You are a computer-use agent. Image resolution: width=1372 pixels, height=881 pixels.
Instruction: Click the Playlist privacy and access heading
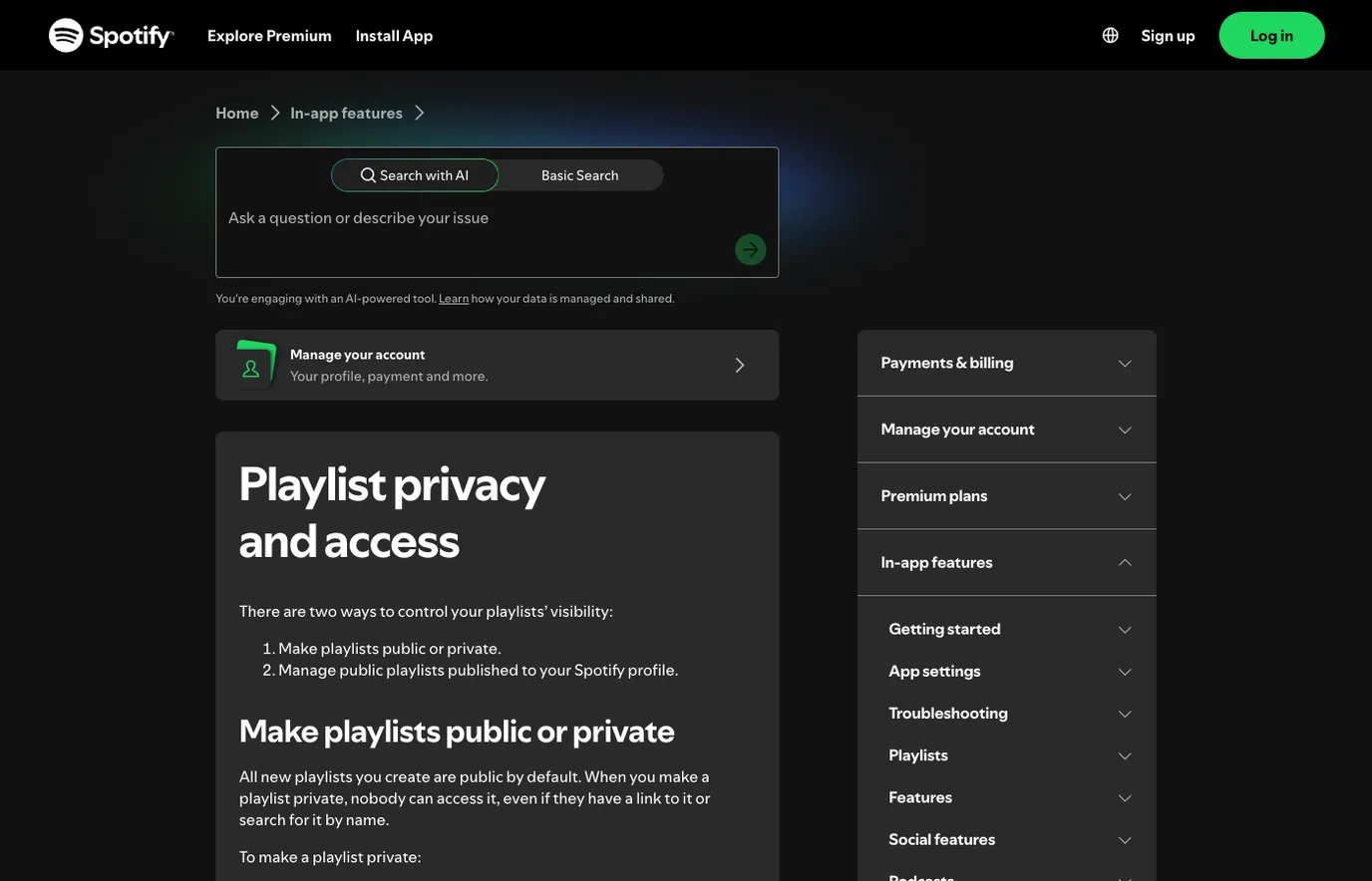tap(392, 512)
